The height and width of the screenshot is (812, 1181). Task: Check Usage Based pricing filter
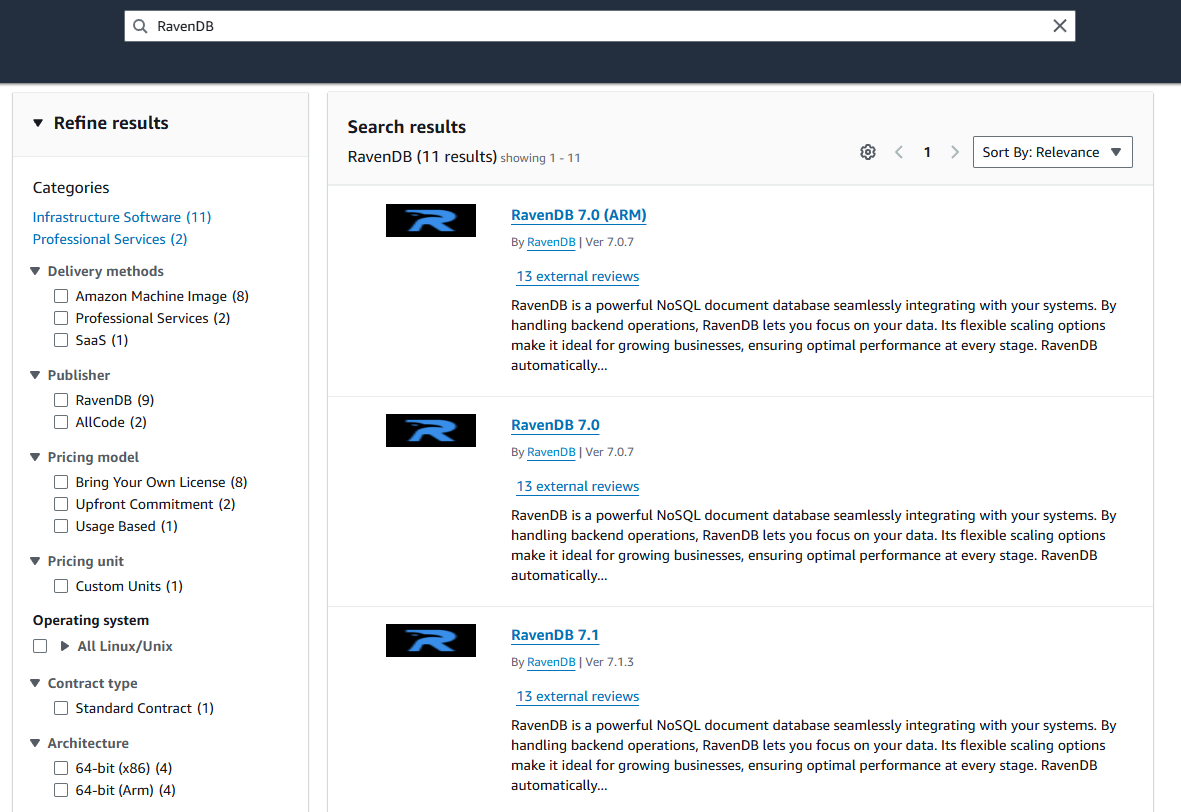click(x=61, y=526)
